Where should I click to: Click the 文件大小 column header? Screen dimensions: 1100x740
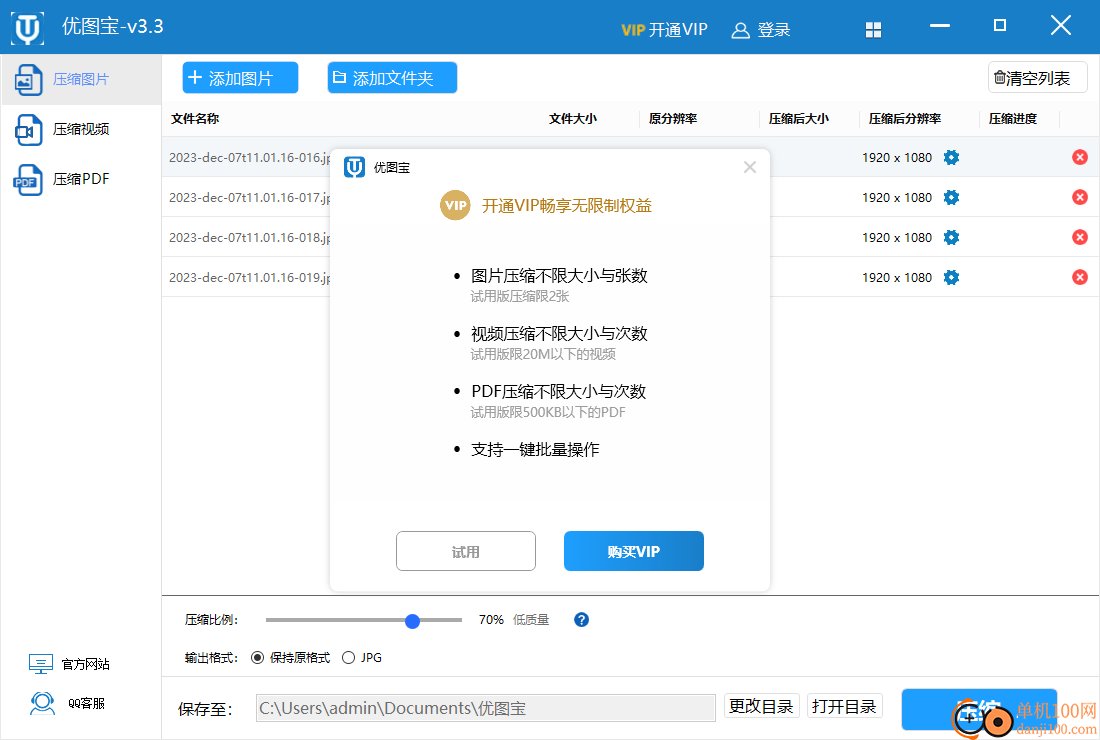[x=572, y=119]
